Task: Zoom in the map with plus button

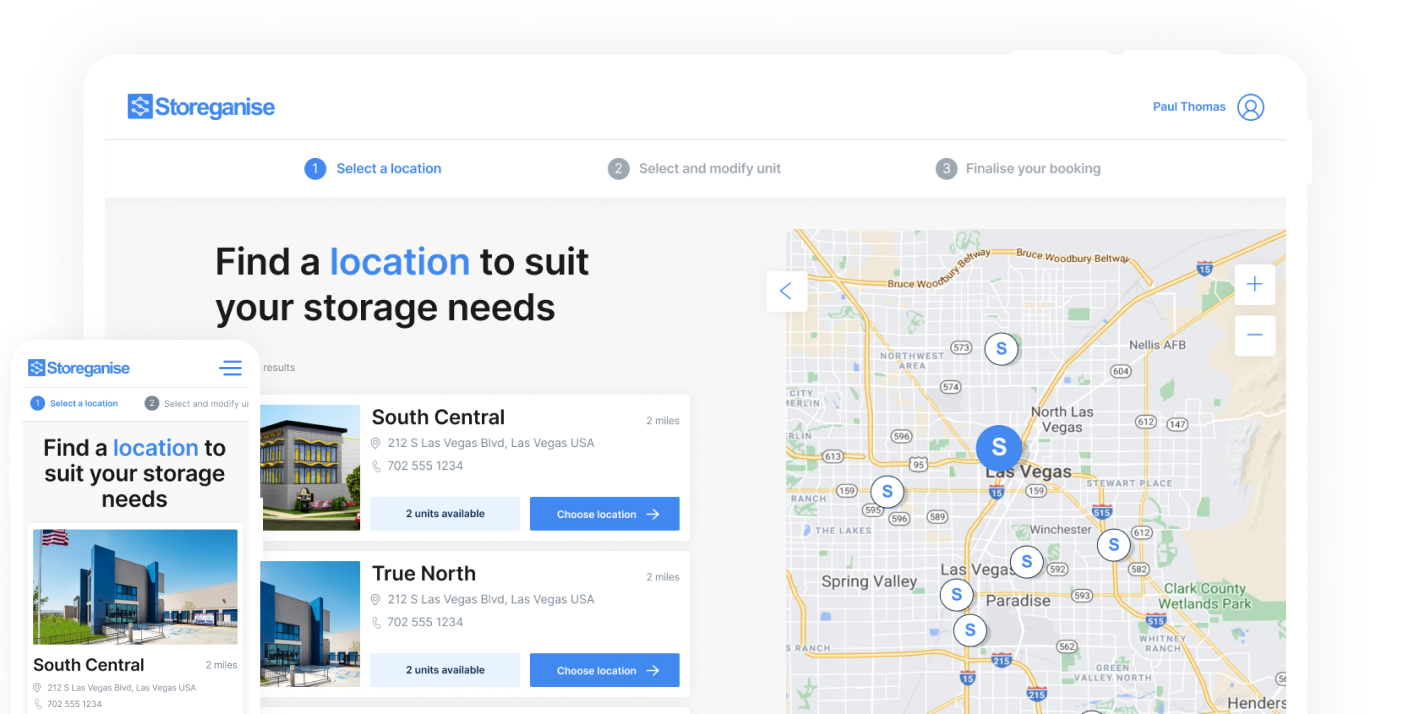Action: [1254, 285]
